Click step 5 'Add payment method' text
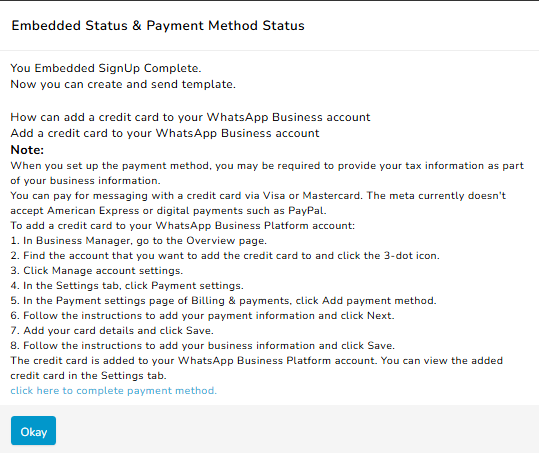Screen dimensions: 539x453 click(223, 301)
